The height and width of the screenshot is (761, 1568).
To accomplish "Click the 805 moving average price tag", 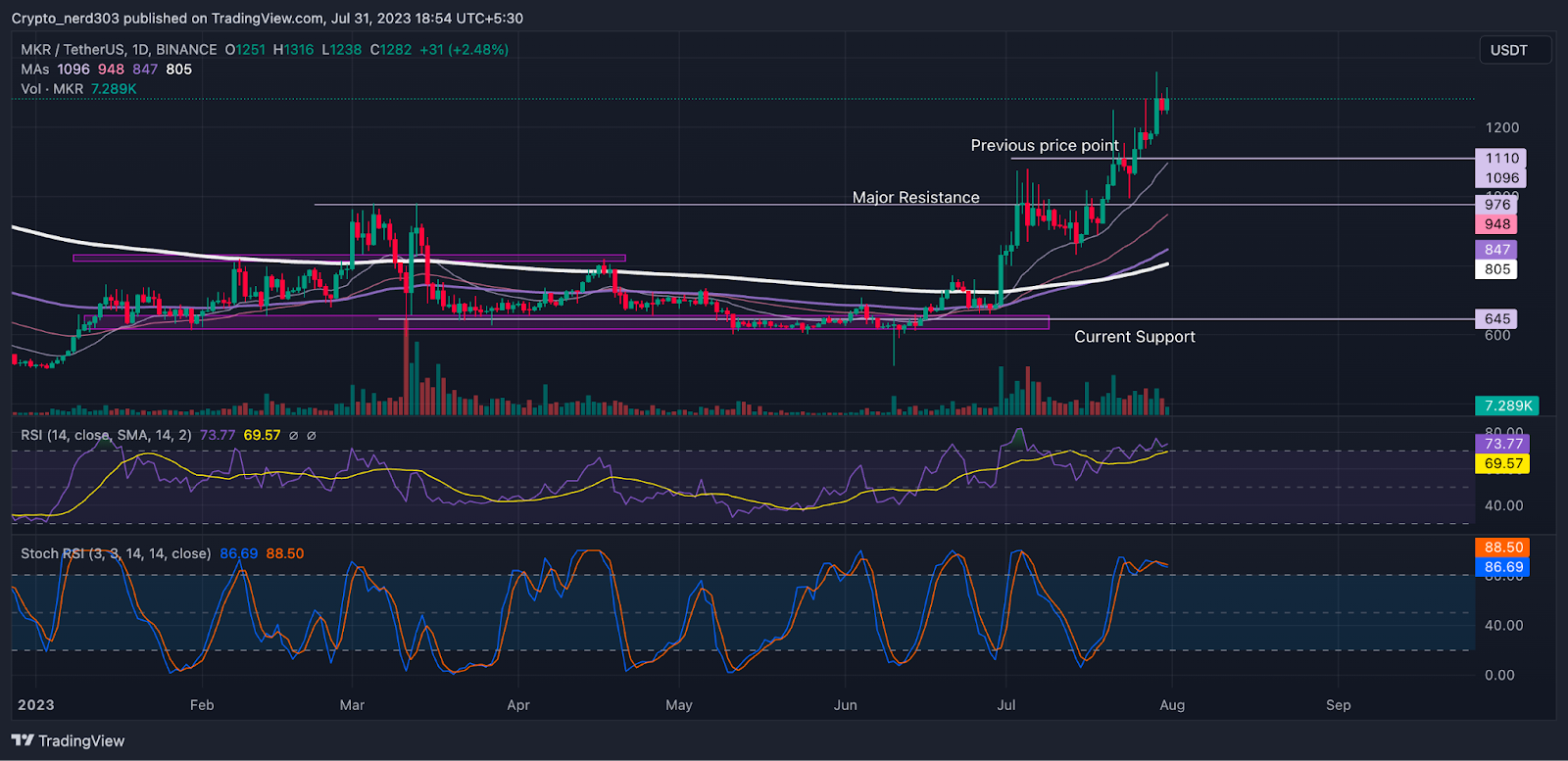I will coord(1496,268).
